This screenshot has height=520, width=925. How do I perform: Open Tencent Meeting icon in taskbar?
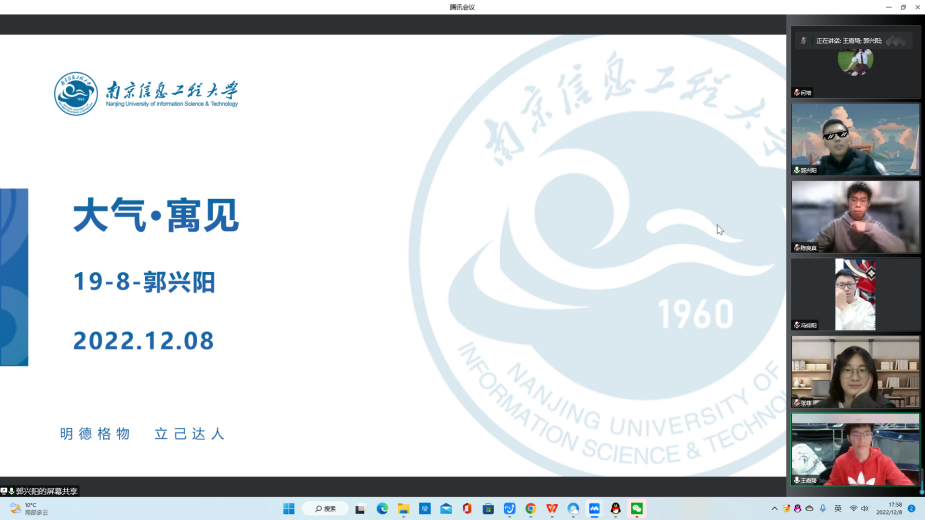[x=594, y=509]
